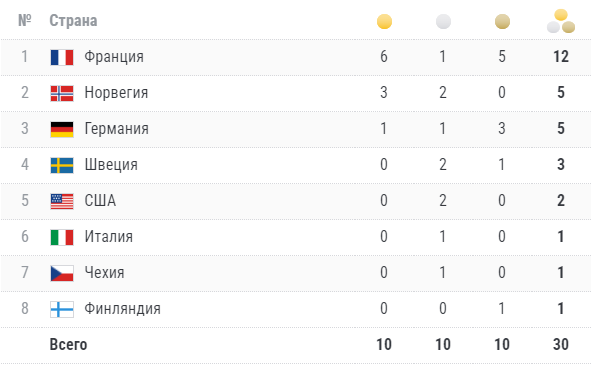
Task: Click the silver medal column icon
Action: [x=443, y=22]
